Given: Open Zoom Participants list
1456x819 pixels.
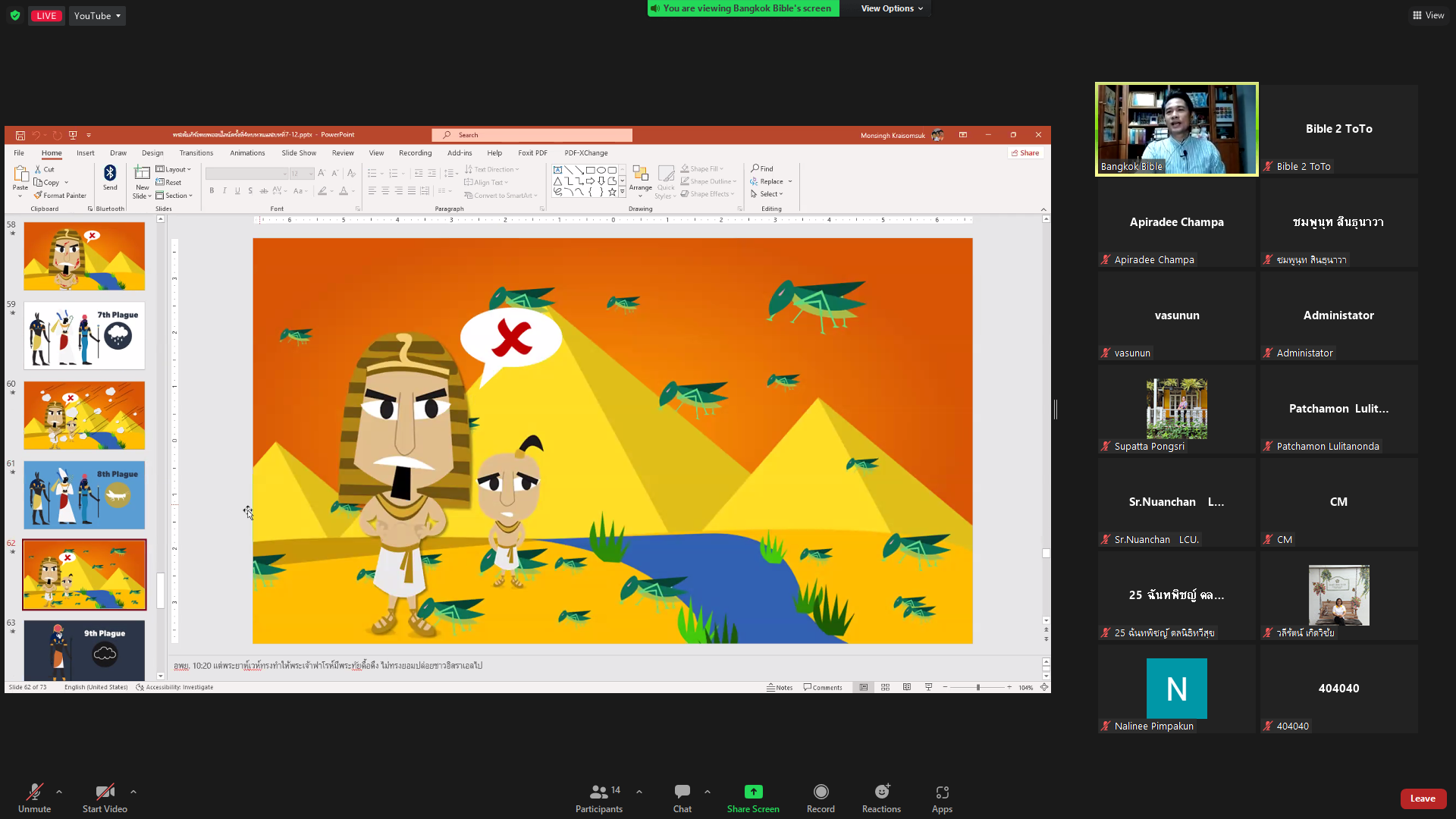Looking at the screenshot, I should tap(598, 799).
